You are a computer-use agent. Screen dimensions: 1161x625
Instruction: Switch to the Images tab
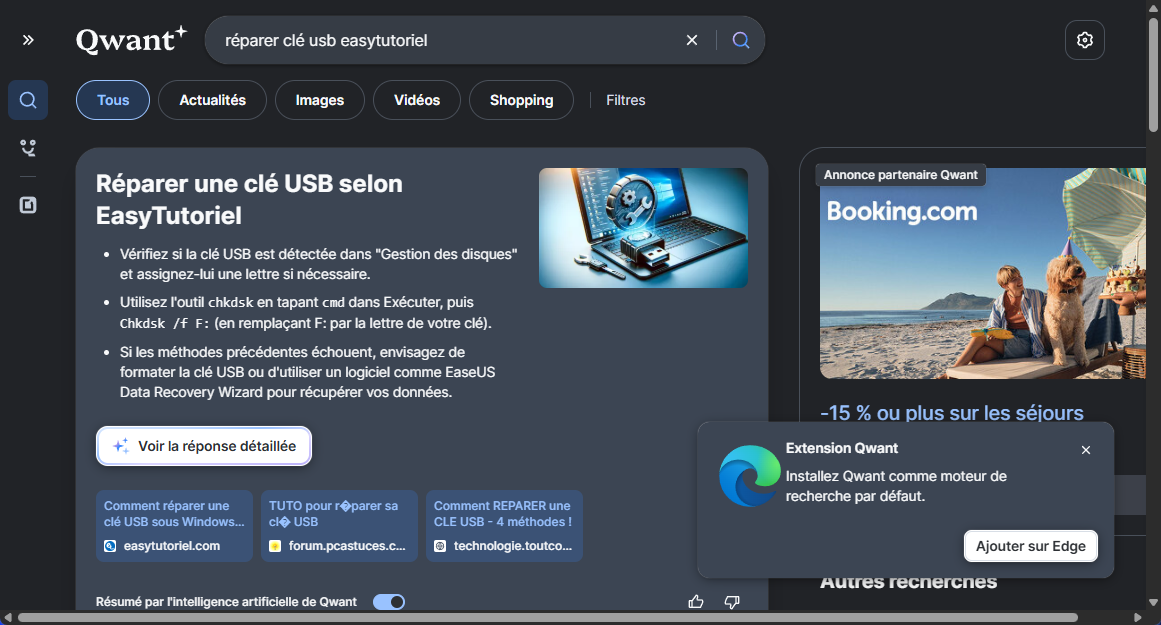[319, 100]
